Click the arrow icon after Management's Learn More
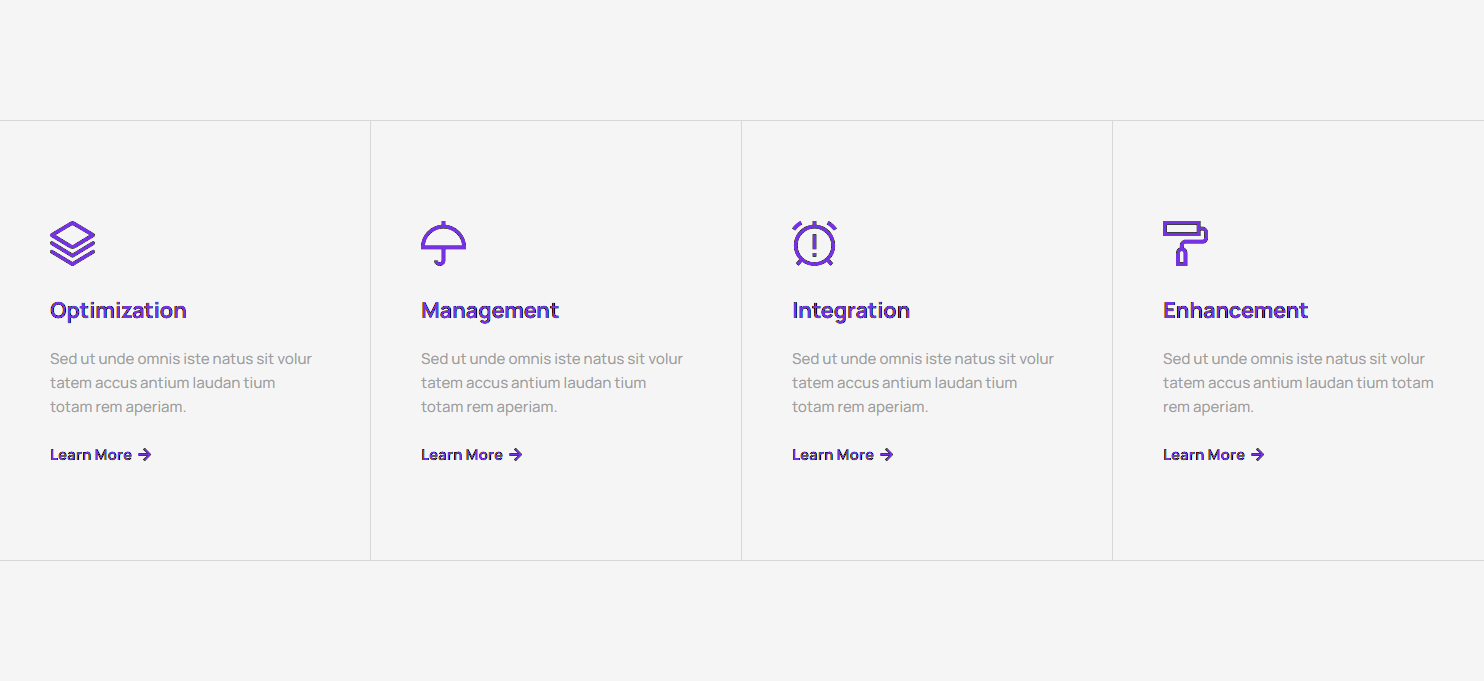This screenshot has width=1484, height=681. 516,455
